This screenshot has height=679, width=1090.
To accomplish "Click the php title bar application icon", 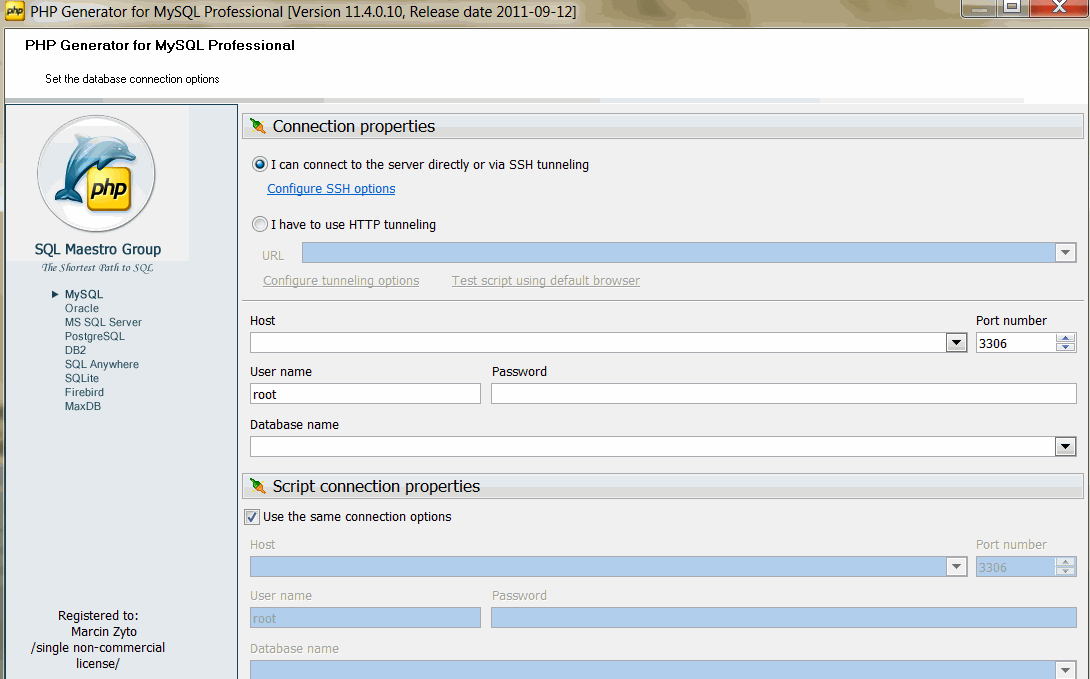I will [15, 12].
